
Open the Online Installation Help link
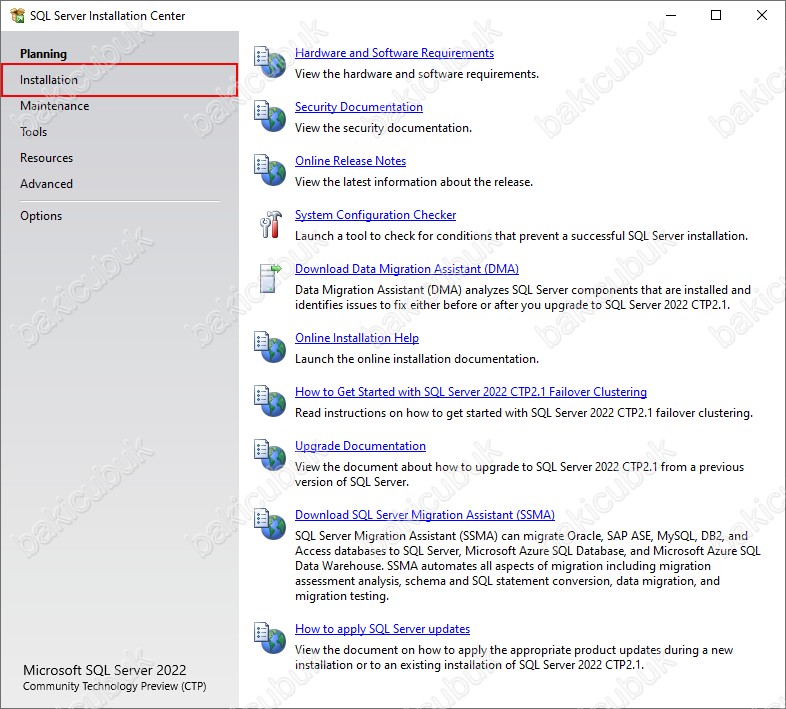(357, 338)
